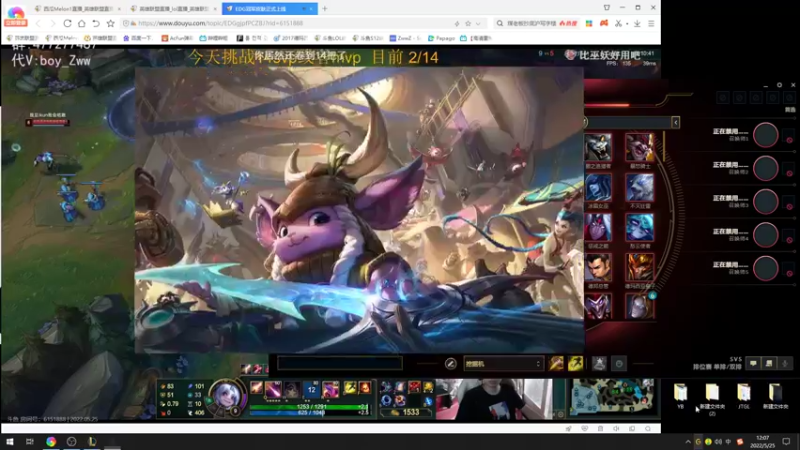The image size is (800, 450).
Task: Switch to the 西瓜Melon直播 tab
Action: coord(78,9)
